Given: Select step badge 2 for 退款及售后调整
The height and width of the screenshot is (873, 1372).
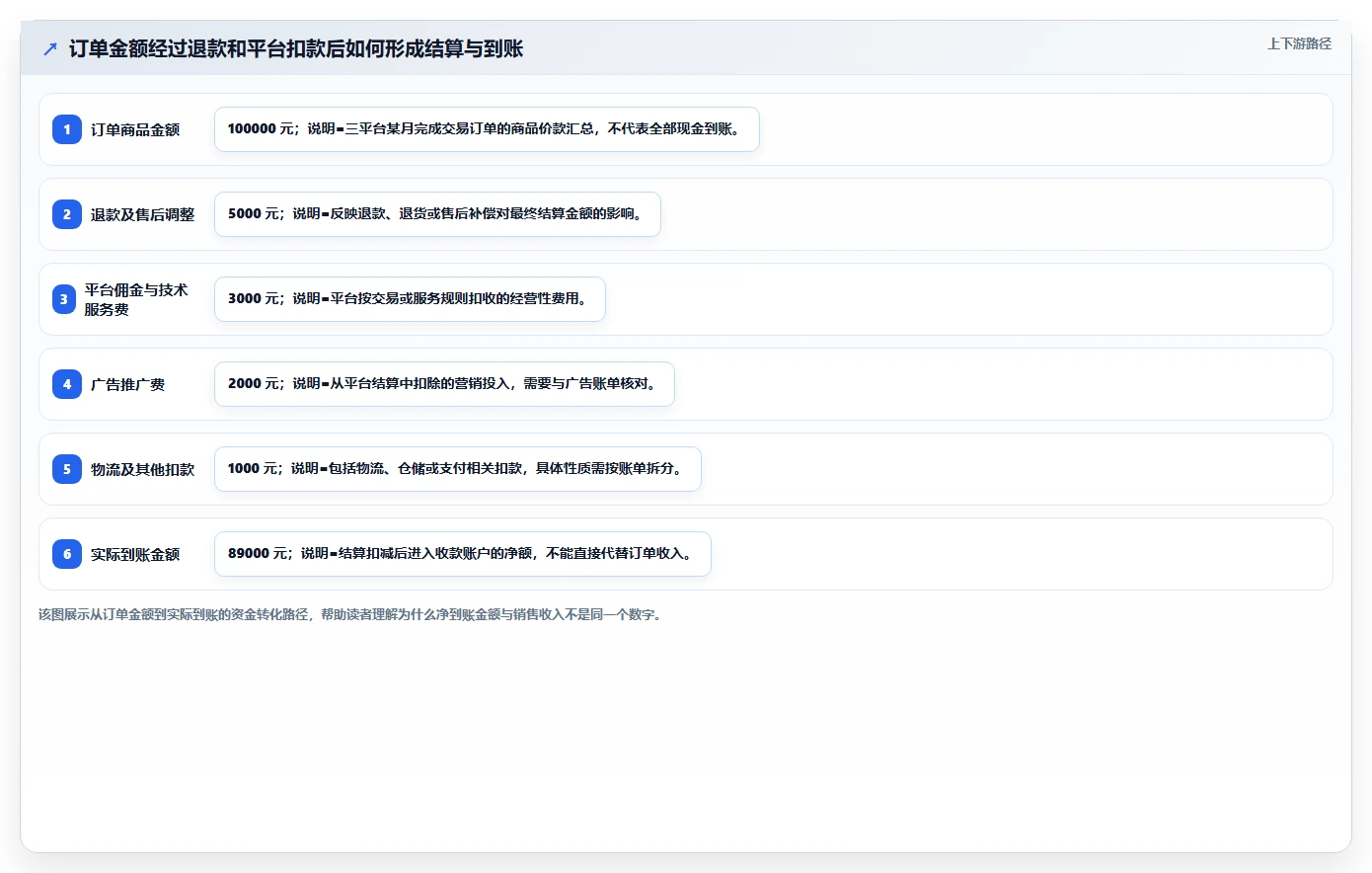Looking at the screenshot, I should point(67,214).
